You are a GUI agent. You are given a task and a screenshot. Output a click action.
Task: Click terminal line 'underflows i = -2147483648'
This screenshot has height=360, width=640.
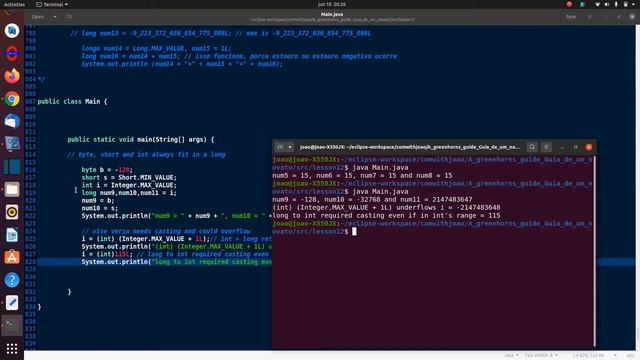pos(386,207)
